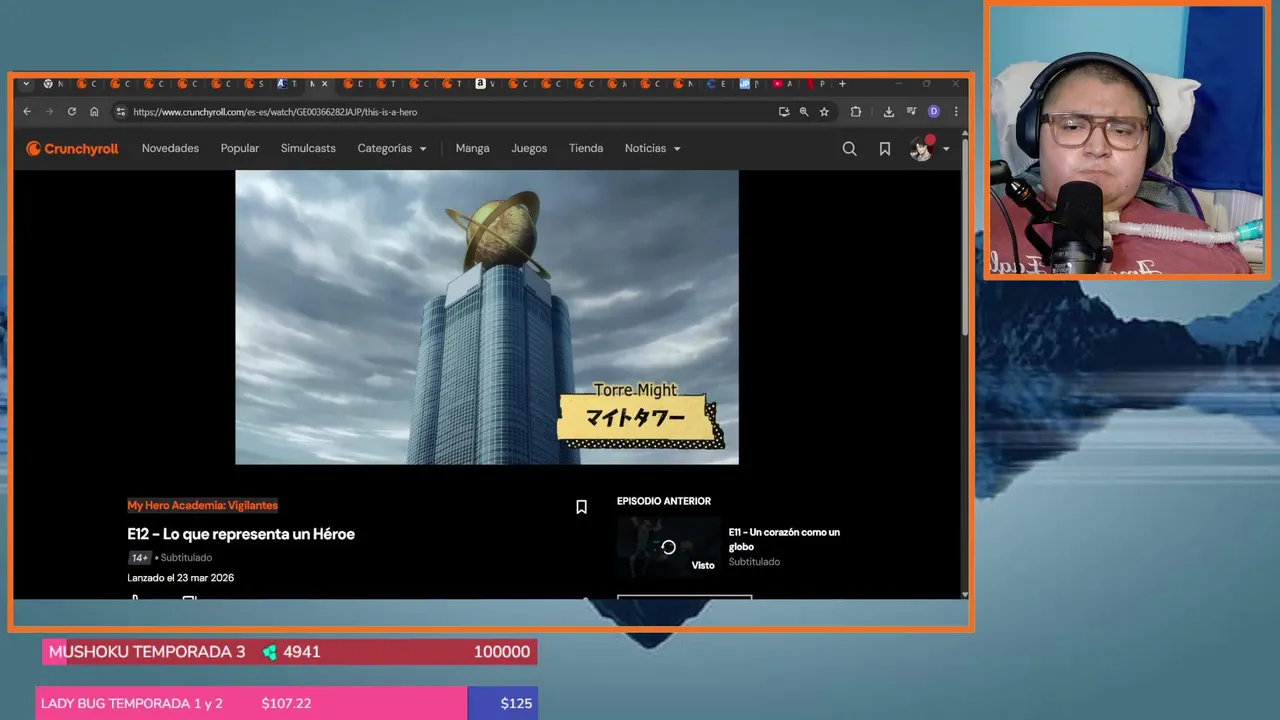1280x720 pixels.
Task: Bookmark this page with the star icon
Action: [x=824, y=112]
